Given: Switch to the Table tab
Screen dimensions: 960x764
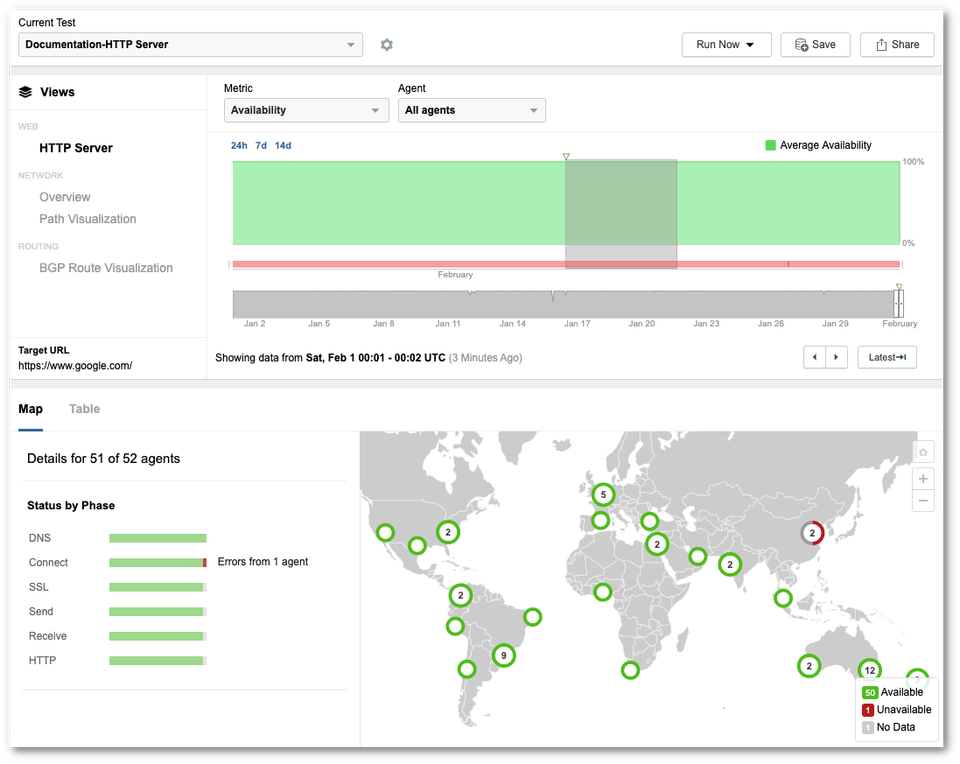Looking at the screenshot, I should 84,409.
